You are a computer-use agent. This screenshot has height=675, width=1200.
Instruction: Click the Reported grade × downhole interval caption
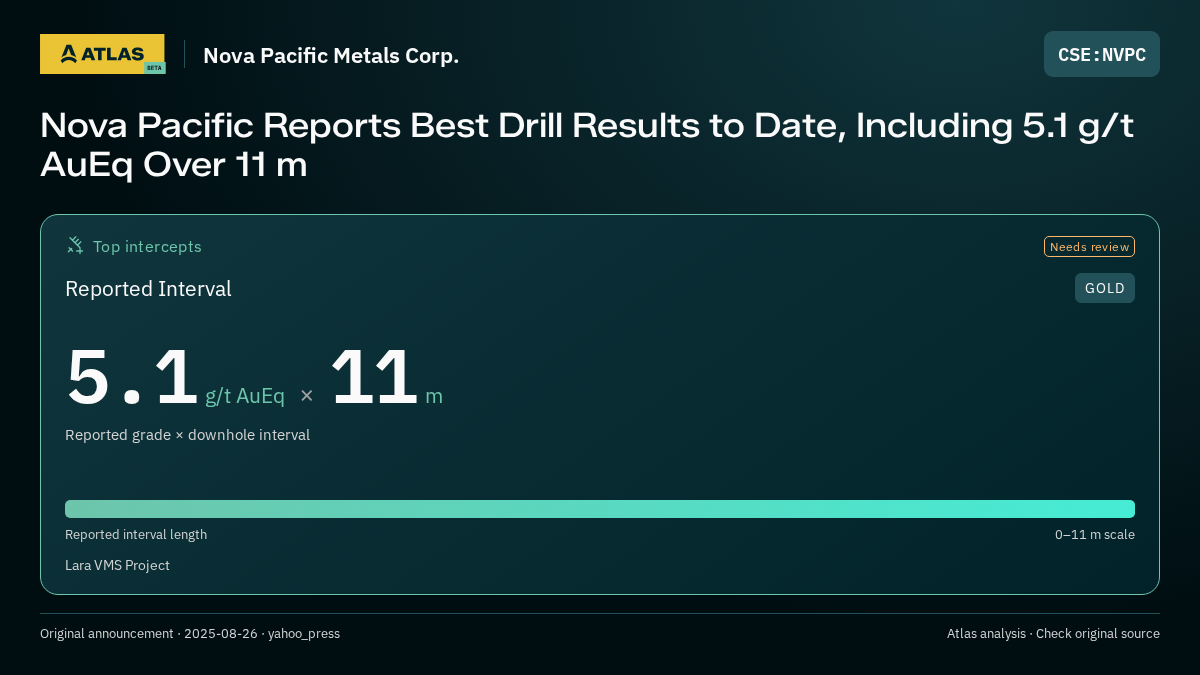tap(187, 435)
